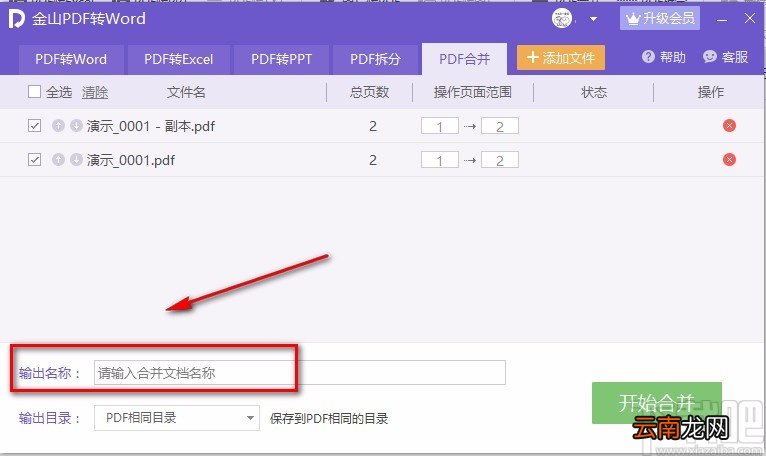Click the 操作页面范围 column header

(472, 92)
